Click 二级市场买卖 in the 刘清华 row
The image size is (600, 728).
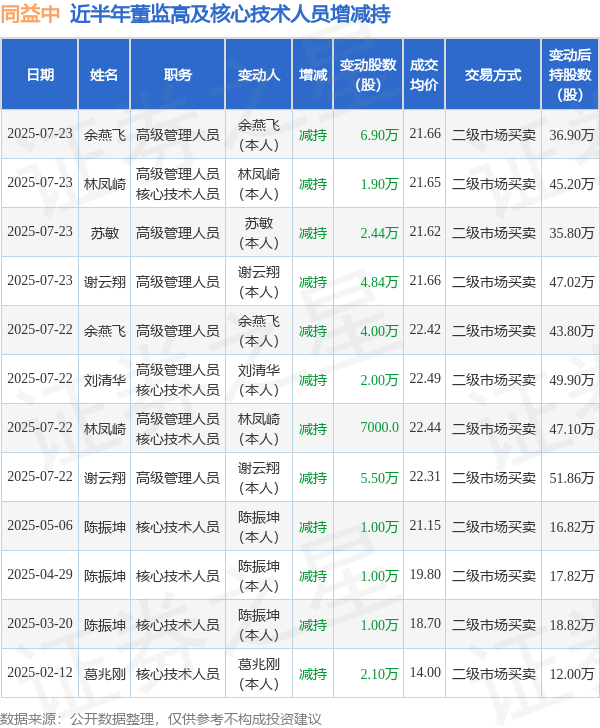coord(494,380)
